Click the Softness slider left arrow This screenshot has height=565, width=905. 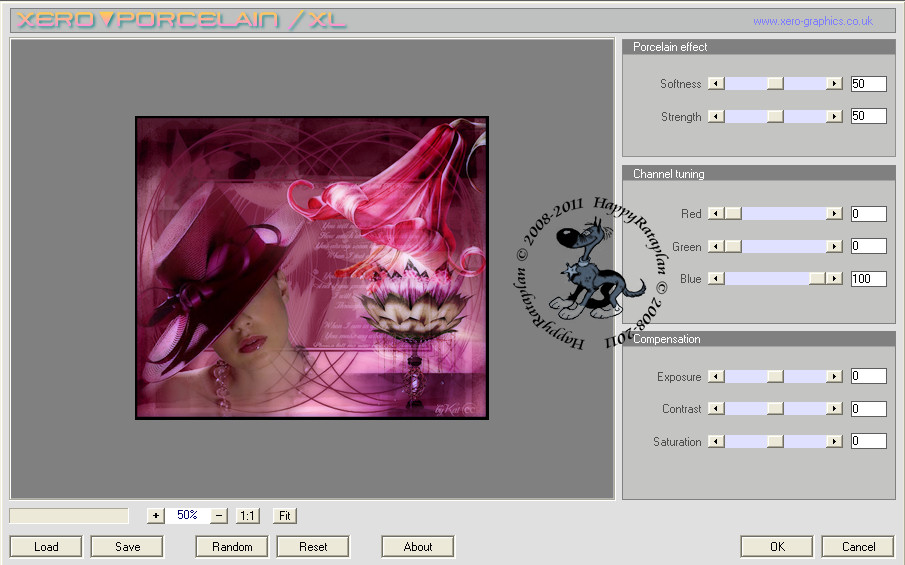tap(716, 84)
